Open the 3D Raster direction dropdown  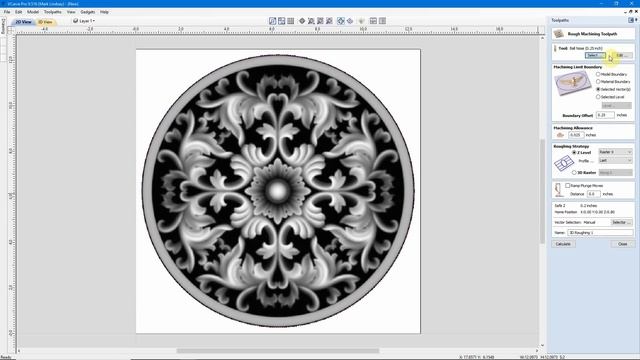point(615,173)
